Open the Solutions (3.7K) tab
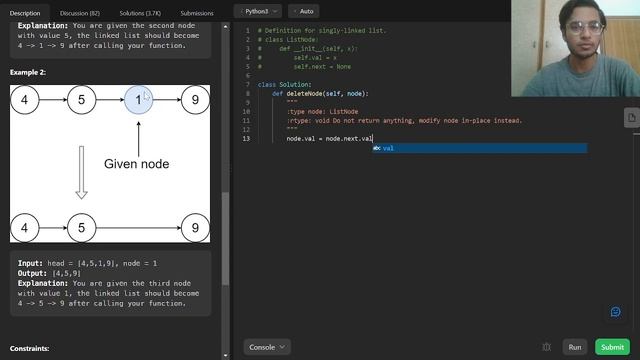Image resolution: width=640 pixels, height=360 pixels. (x=140, y=13)
